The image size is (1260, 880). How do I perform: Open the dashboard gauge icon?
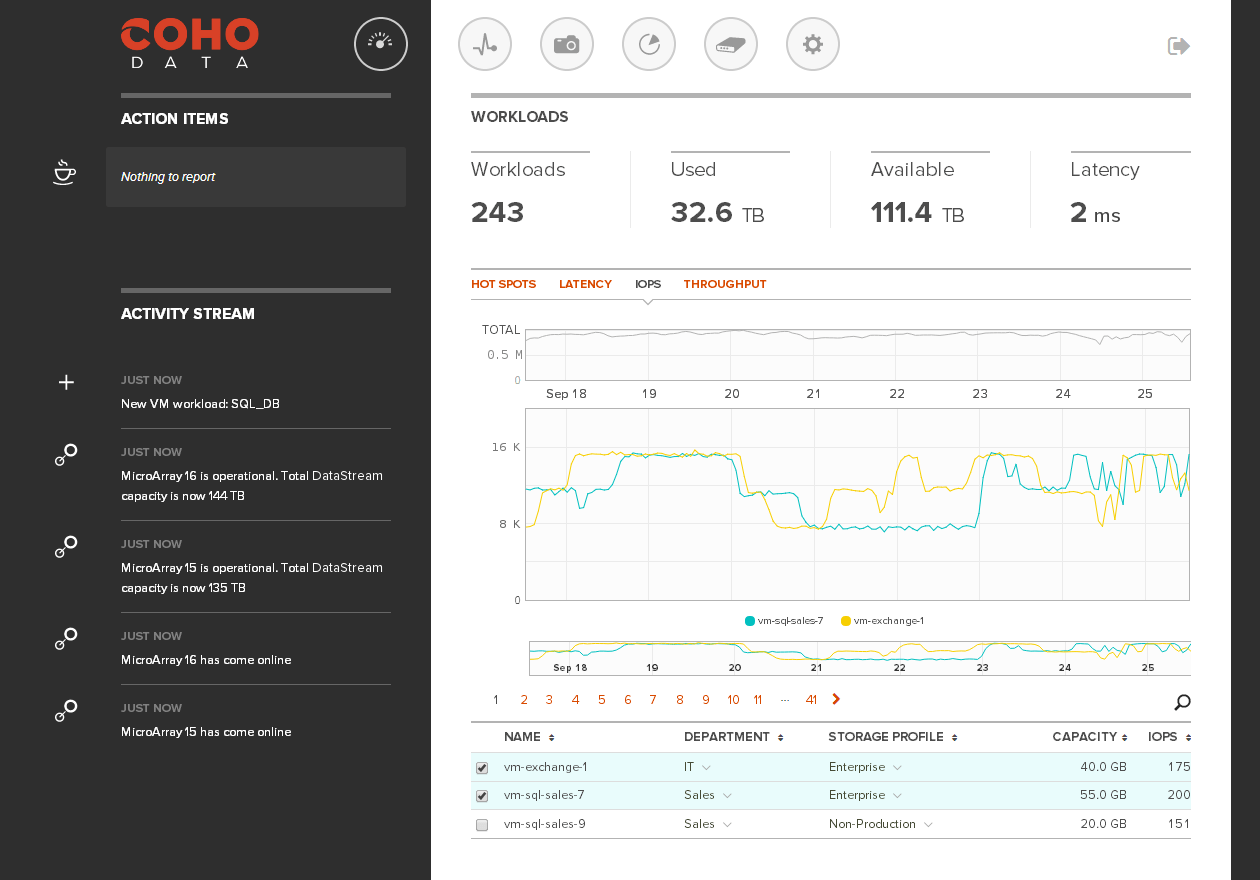[x=381, y=44]
